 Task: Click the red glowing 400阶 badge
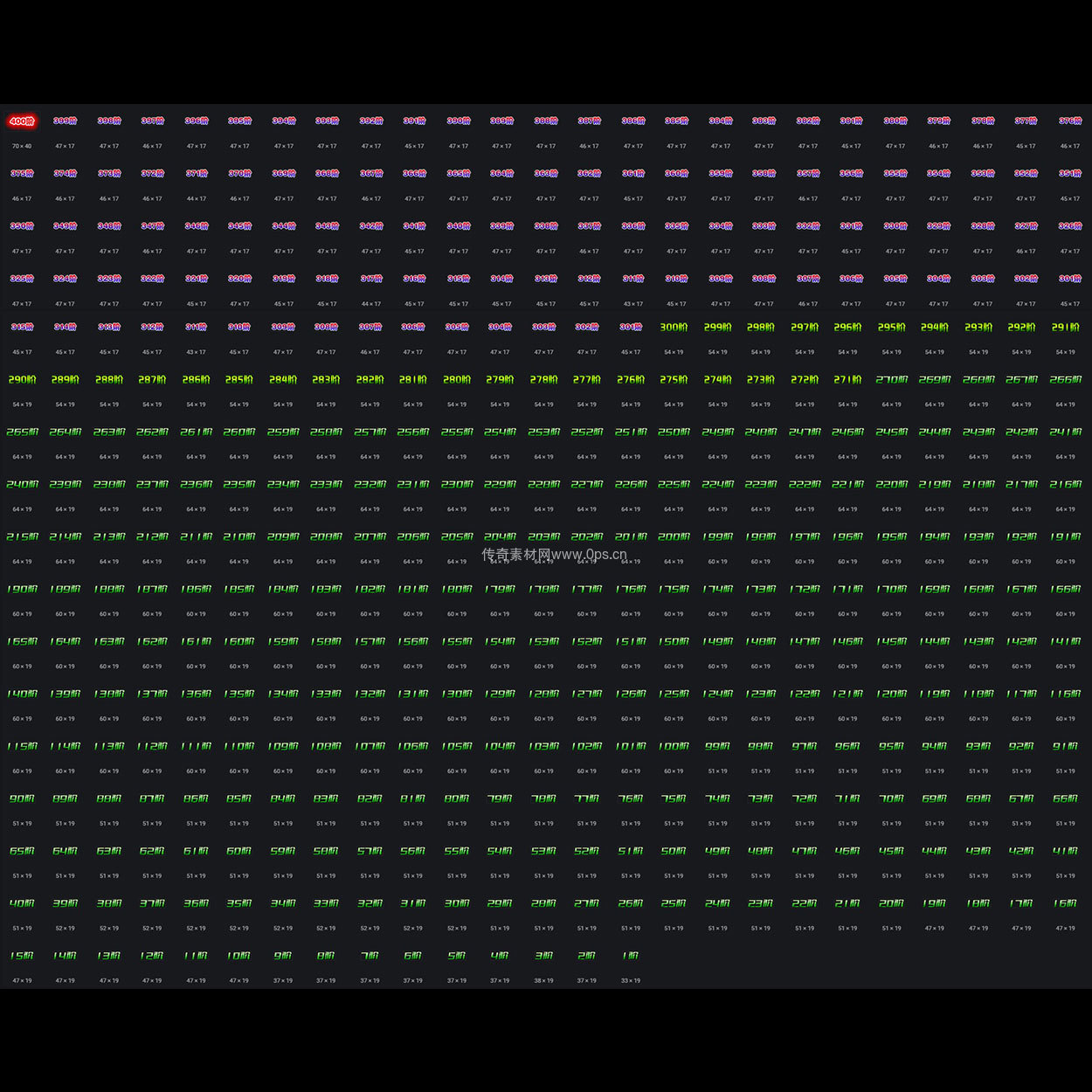(22, 121)
